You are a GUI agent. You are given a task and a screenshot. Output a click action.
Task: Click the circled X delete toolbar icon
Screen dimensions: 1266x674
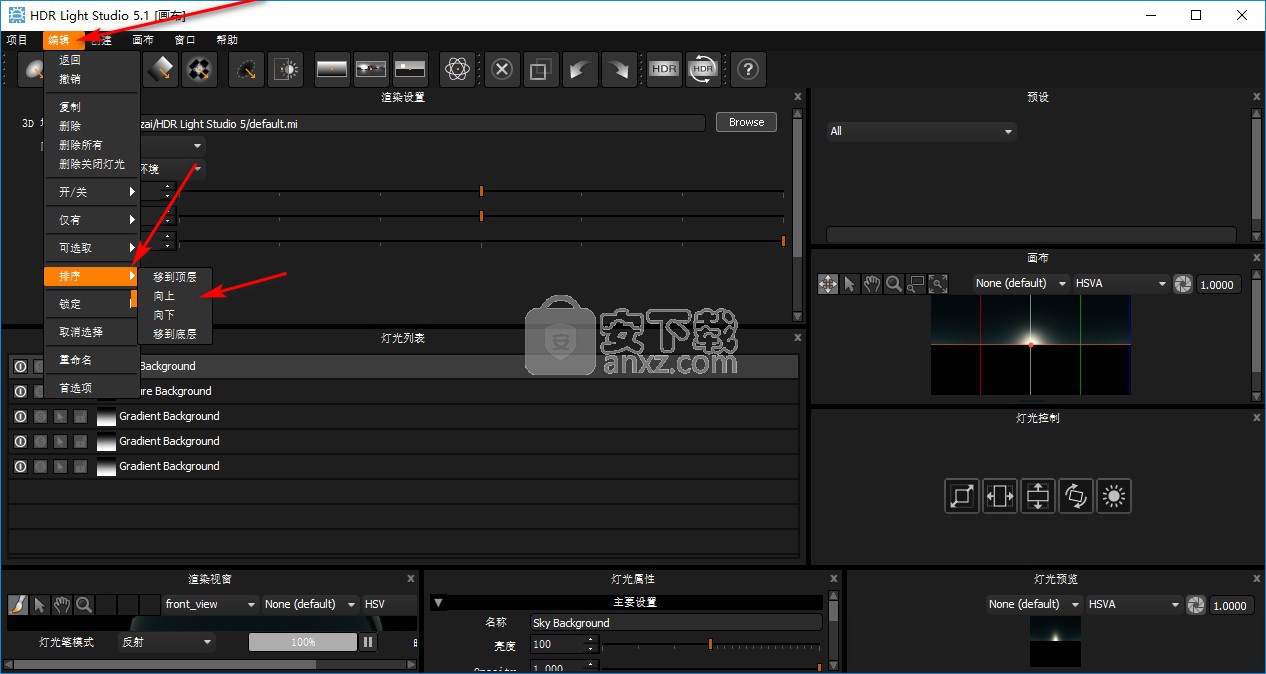503,69
